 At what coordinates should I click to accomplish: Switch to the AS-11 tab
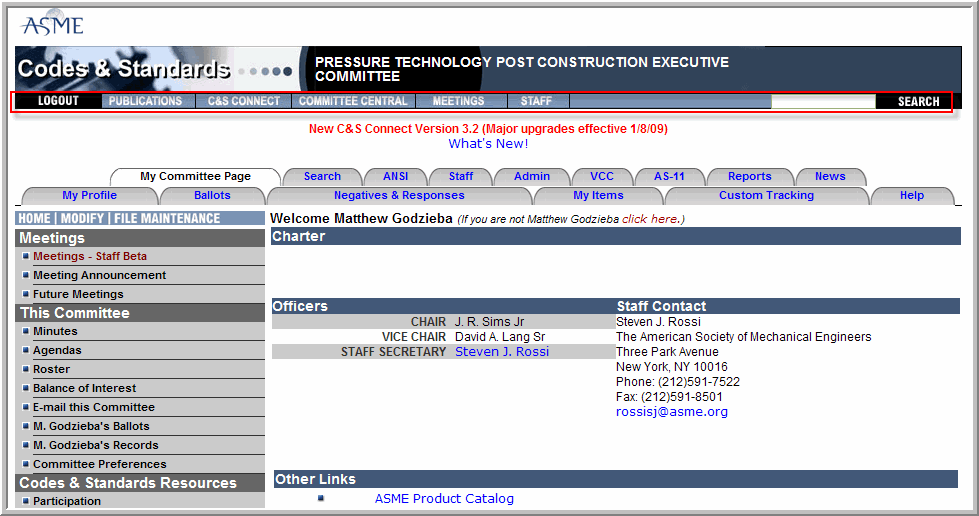(669, 176)
